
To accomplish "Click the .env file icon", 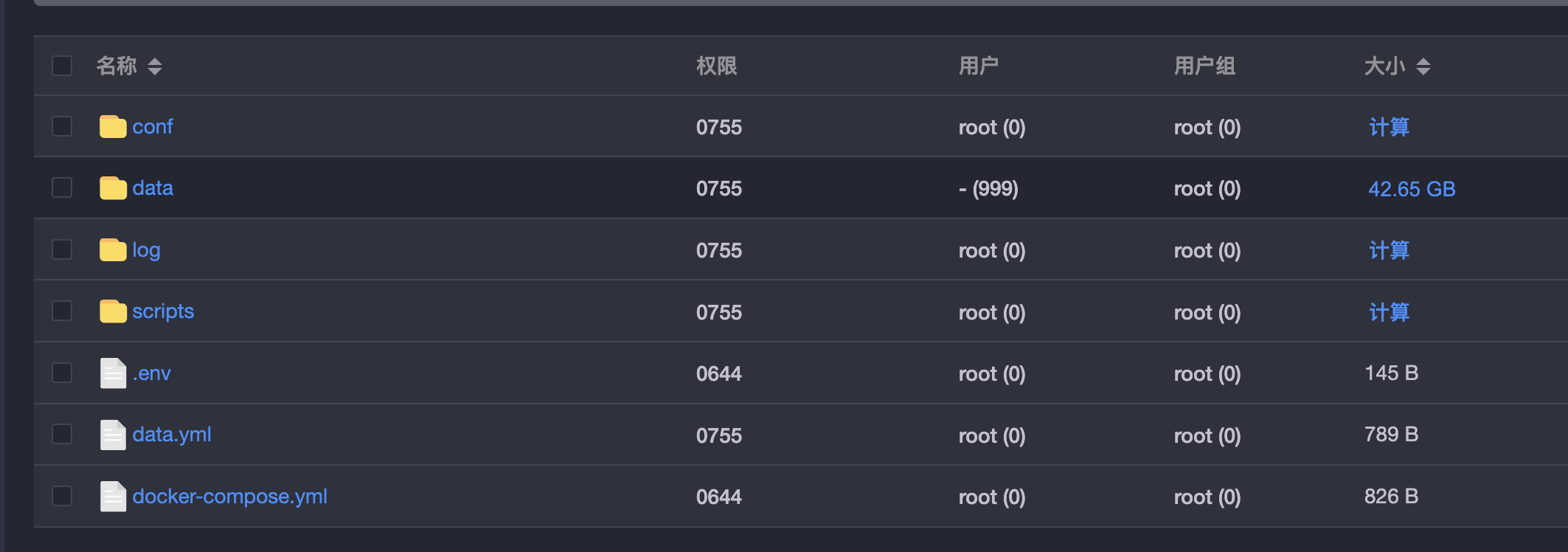I will 113,373.
